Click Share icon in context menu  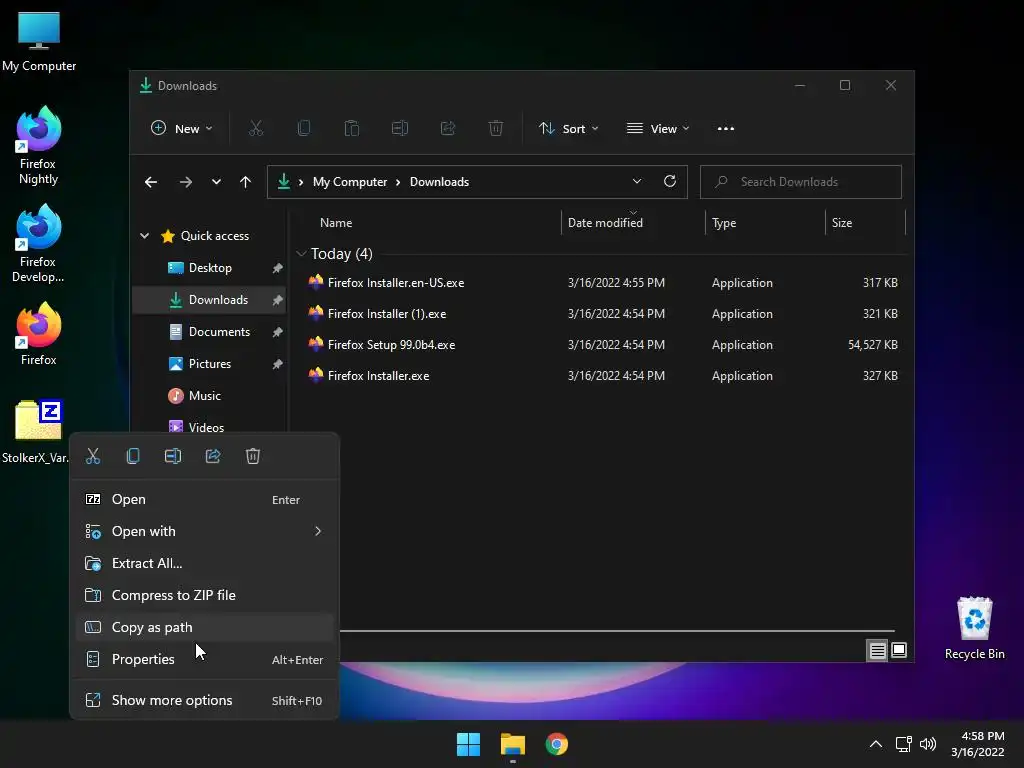coord(213,456)
